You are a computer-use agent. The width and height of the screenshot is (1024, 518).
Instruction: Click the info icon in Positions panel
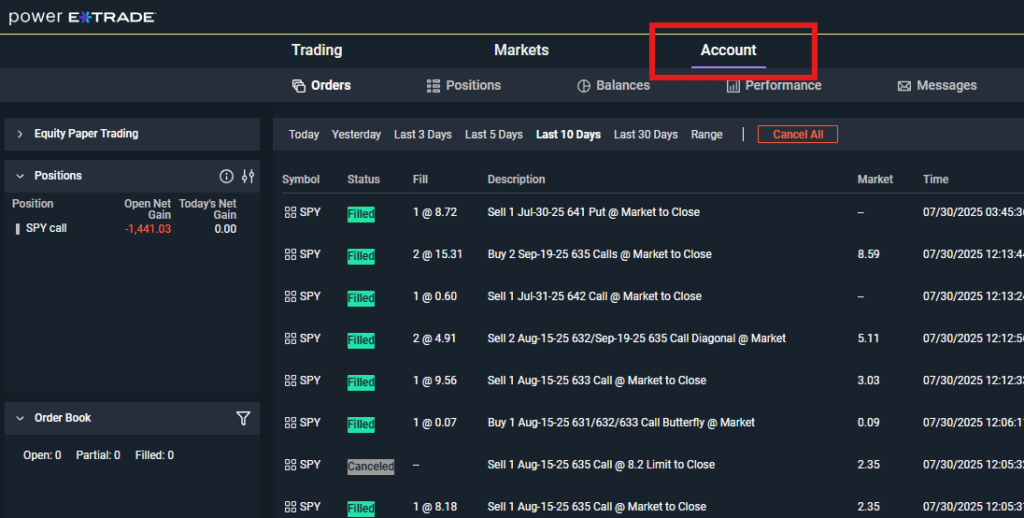click(226, 176)
